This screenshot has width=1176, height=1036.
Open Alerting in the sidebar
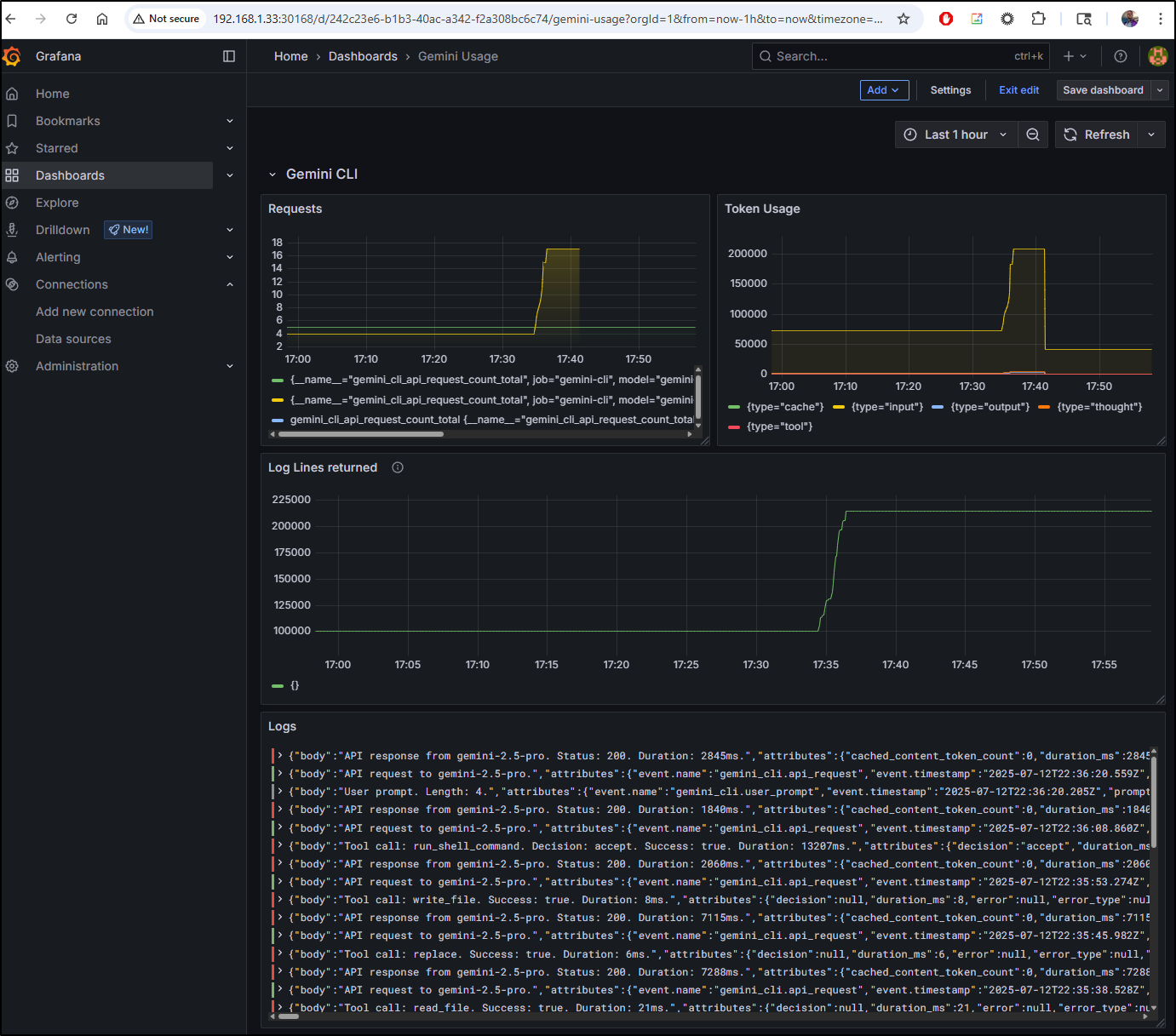tap(58, 257)
